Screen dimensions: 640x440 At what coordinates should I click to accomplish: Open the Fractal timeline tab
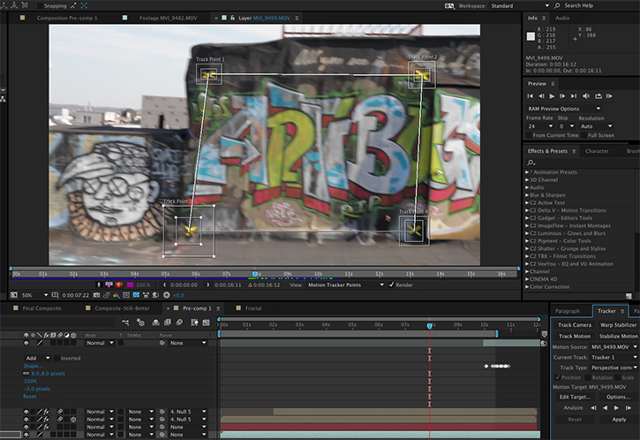pyautogui.click(x=253, y=308)
